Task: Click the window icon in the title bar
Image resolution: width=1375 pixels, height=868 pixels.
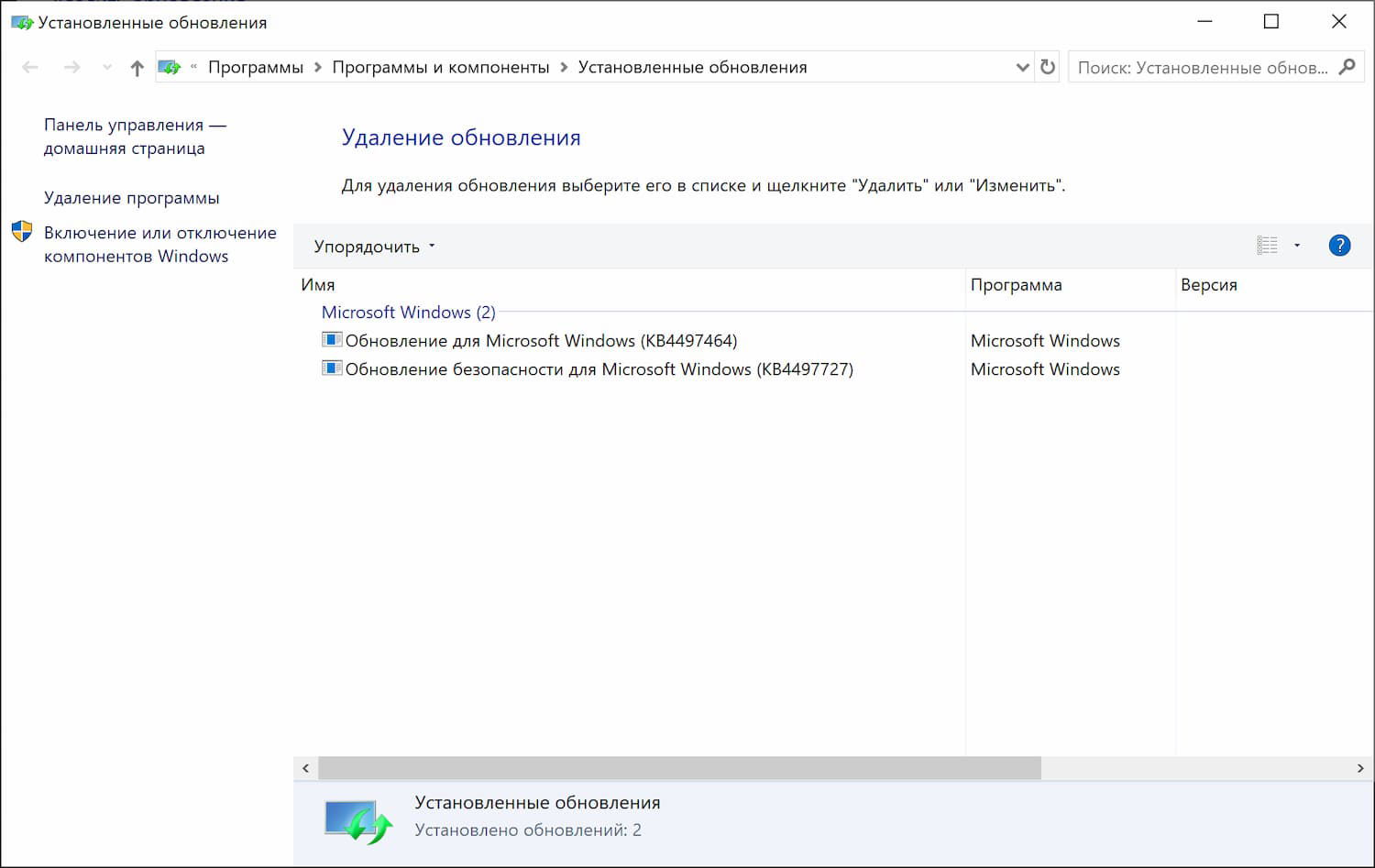Action: (x=20, y=21)
